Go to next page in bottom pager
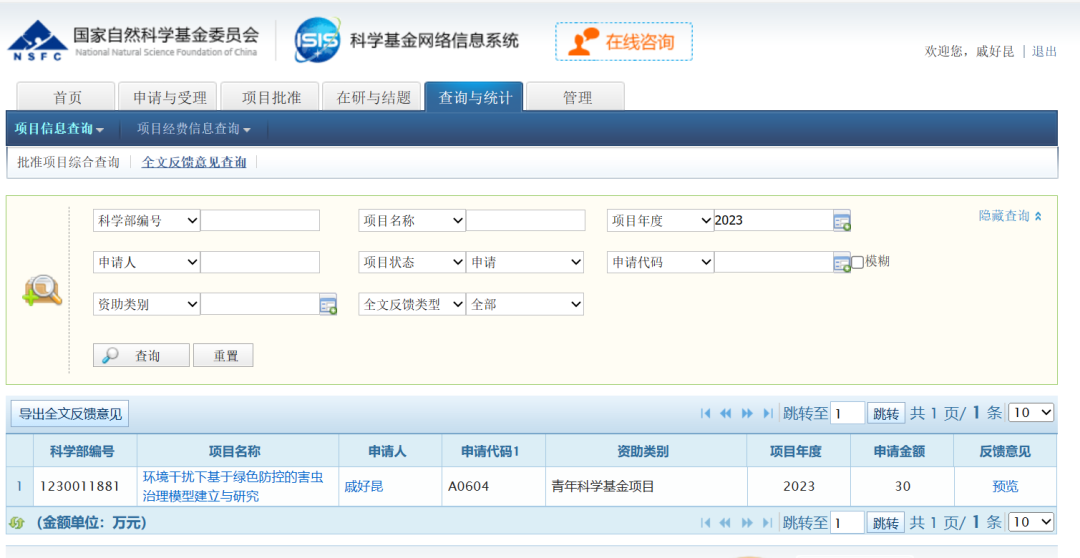 (x=747, y=522)
